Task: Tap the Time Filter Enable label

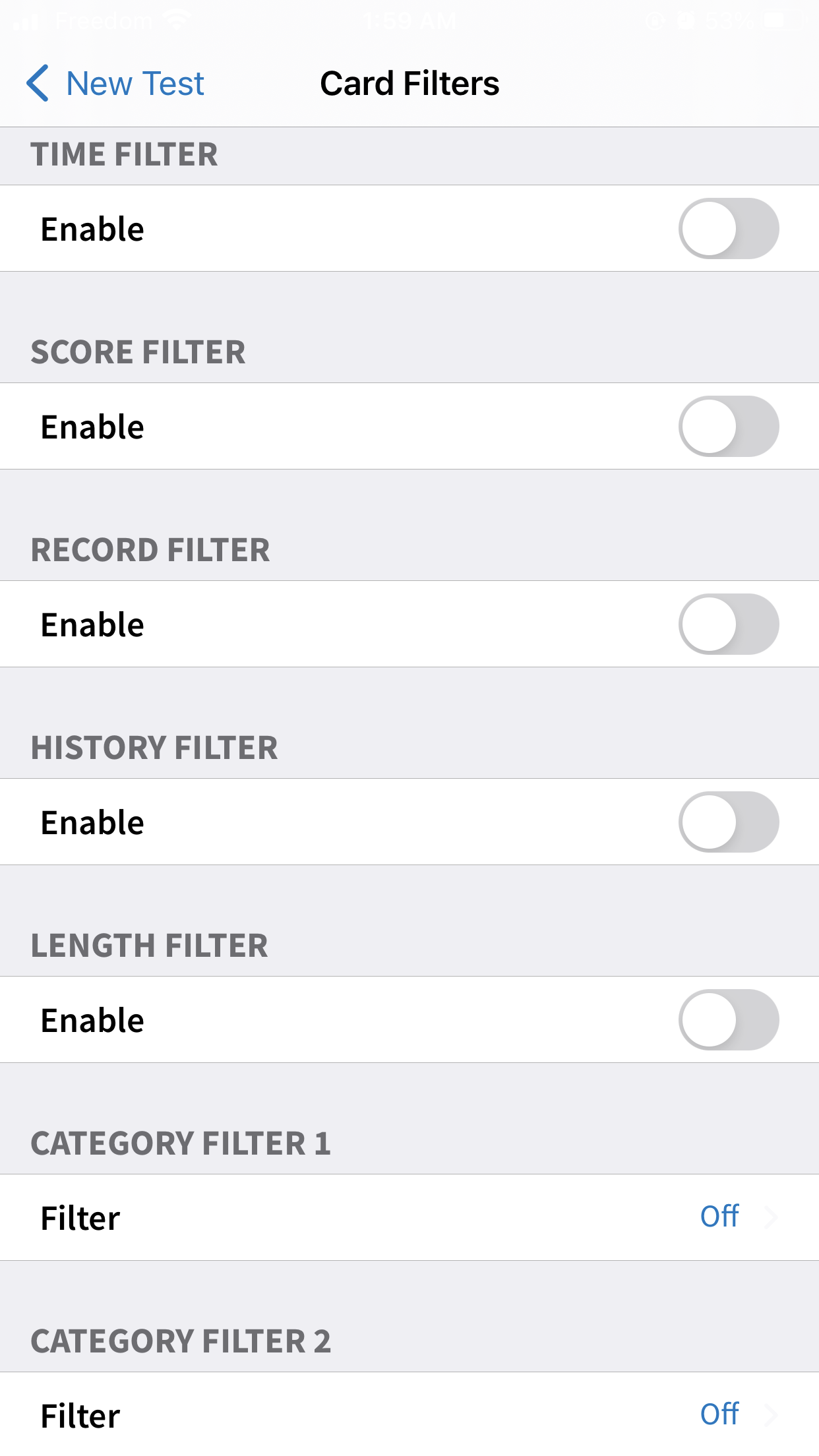Action: (x=92, y=229)
